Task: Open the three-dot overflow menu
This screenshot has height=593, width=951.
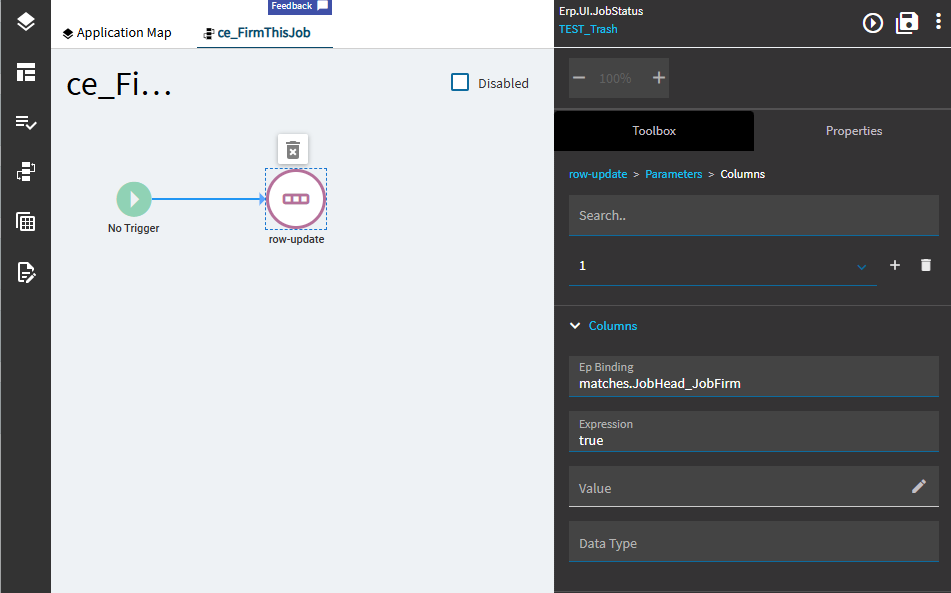Action: click(938, 22)
